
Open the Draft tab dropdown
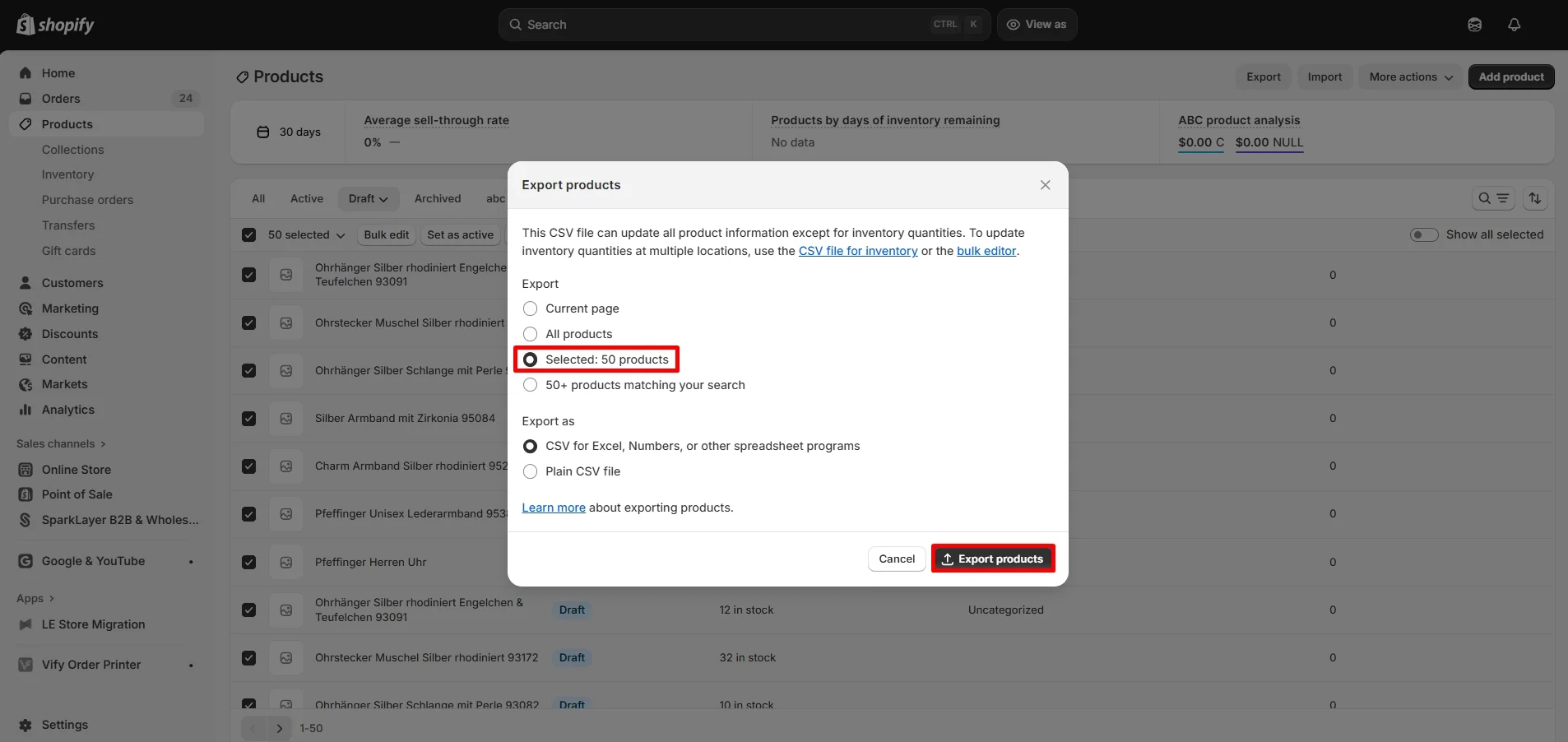pyautogui.click(x=368, y=198)
